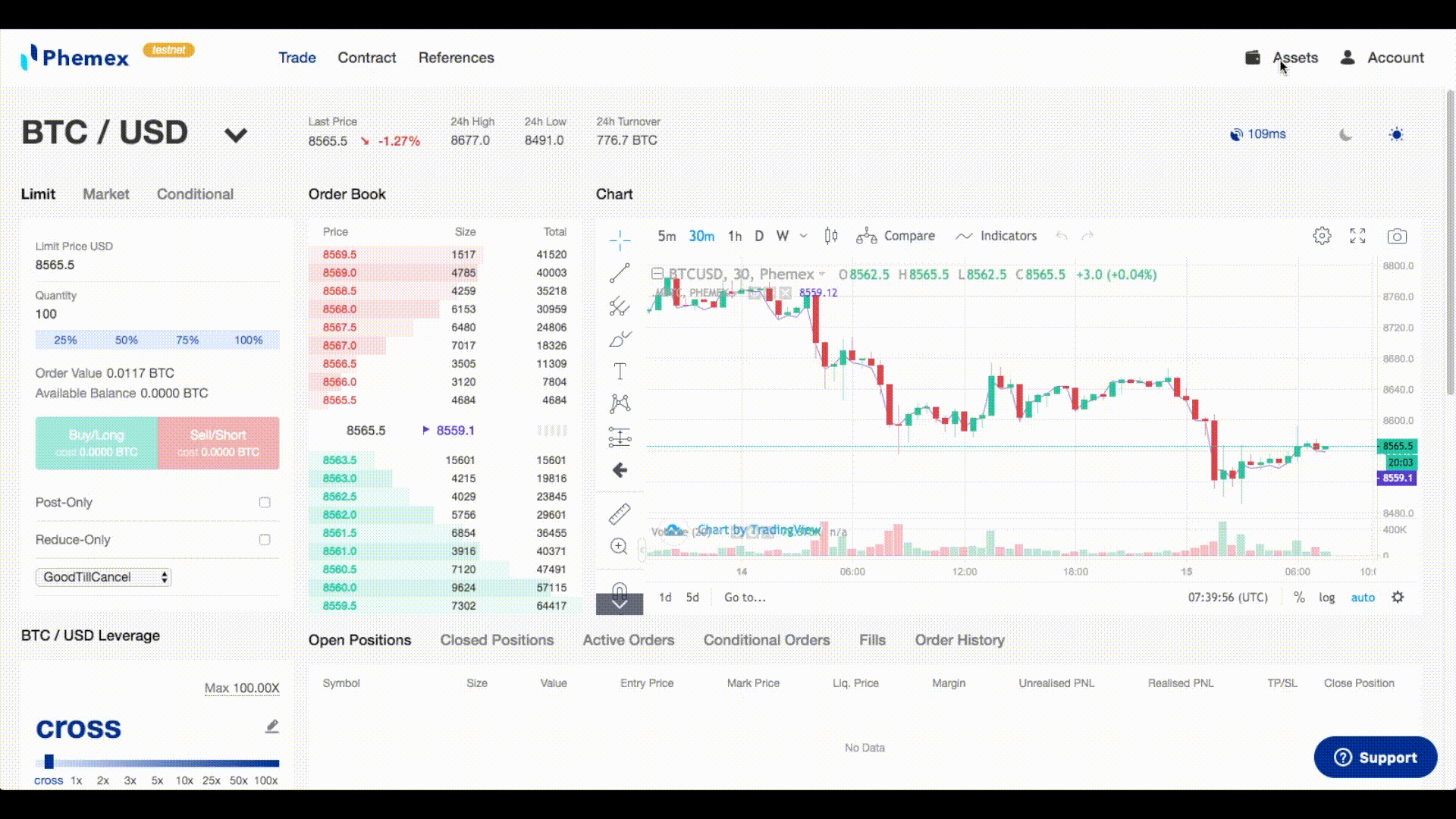Select the ruler measure tool
Viewport: 1456px width, 819px height.
(620, 514)
